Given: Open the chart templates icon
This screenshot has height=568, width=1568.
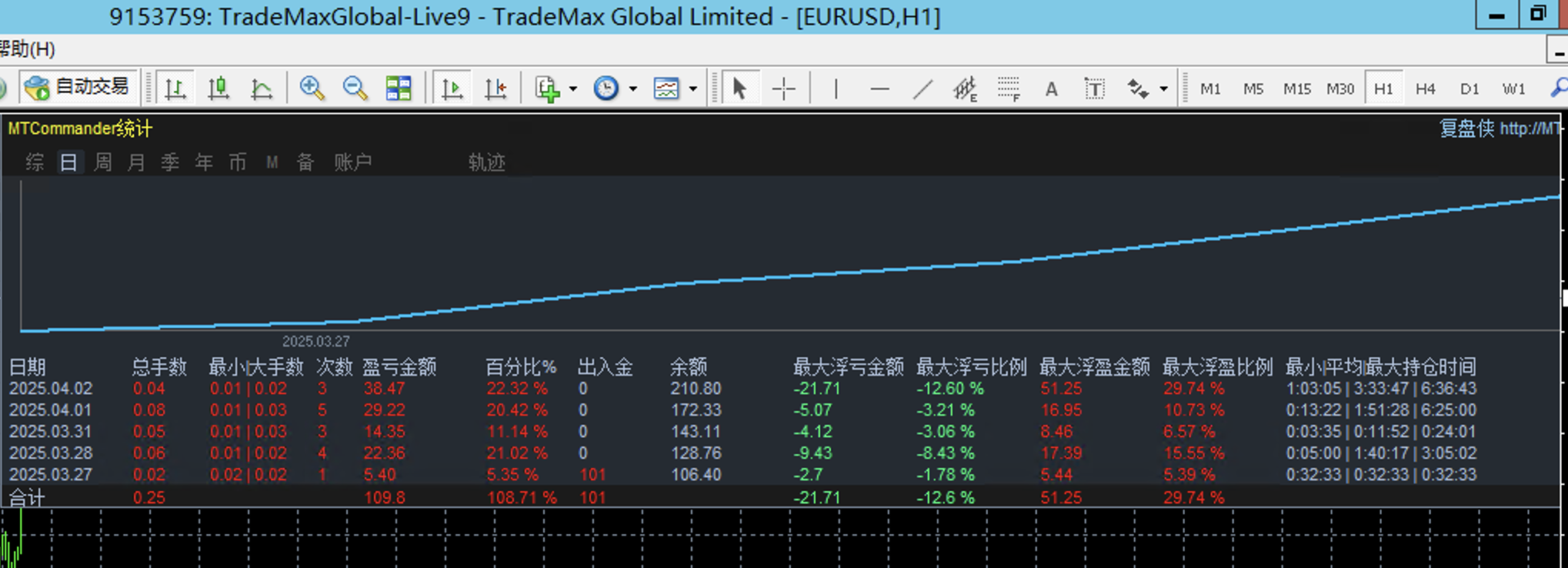Looking at the screenshot, I should (666, 89).
